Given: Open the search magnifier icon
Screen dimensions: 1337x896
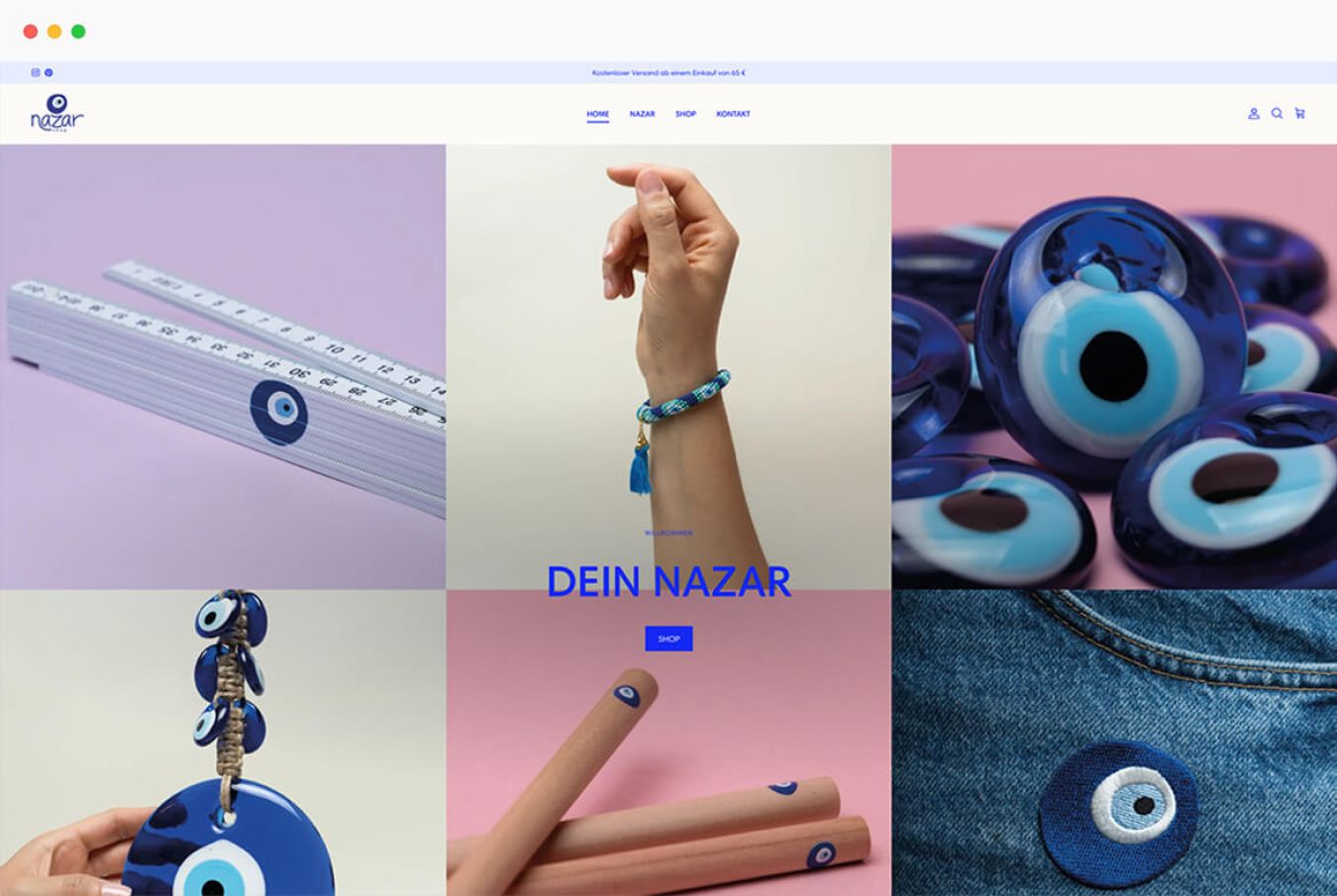Looking at the screenshot, I should click(1277, 114).
